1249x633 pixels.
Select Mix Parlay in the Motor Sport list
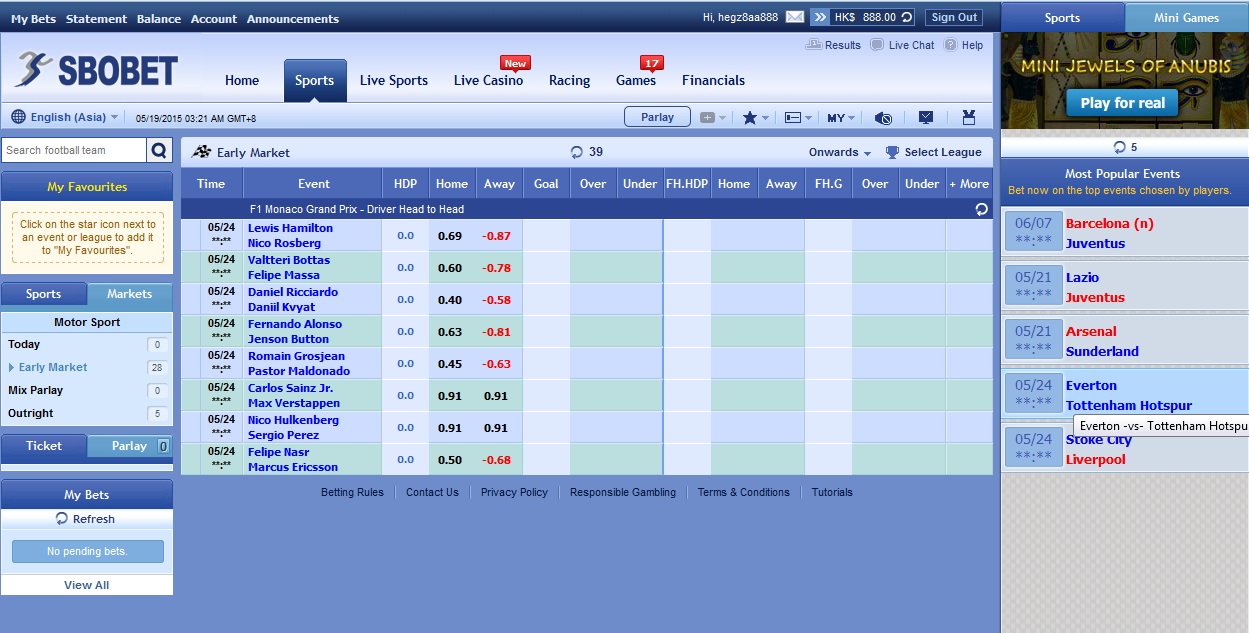click(x=86, y=390)
